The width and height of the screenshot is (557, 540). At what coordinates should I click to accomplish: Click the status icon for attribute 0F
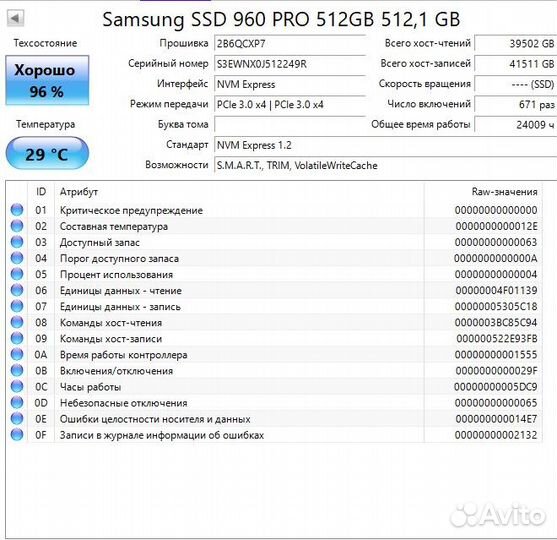17,435
